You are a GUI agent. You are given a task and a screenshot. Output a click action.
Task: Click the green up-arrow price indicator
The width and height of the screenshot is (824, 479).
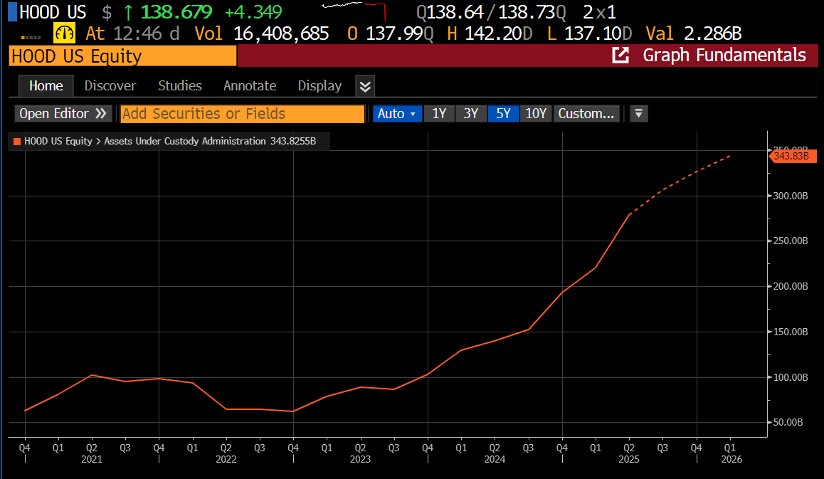pos(128,12)
